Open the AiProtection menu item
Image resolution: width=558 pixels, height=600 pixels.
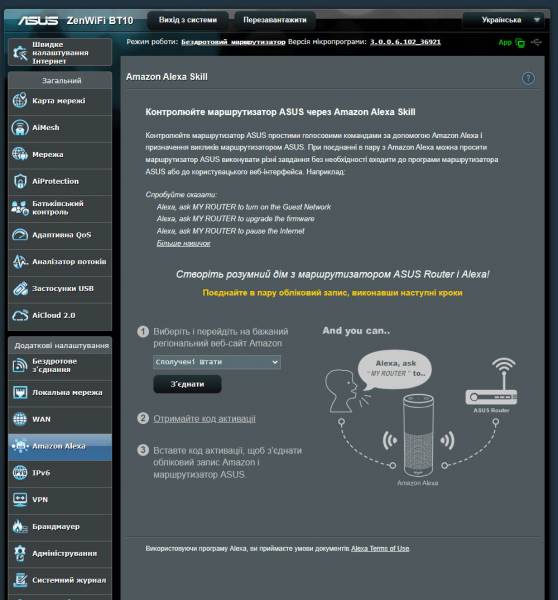60,181
